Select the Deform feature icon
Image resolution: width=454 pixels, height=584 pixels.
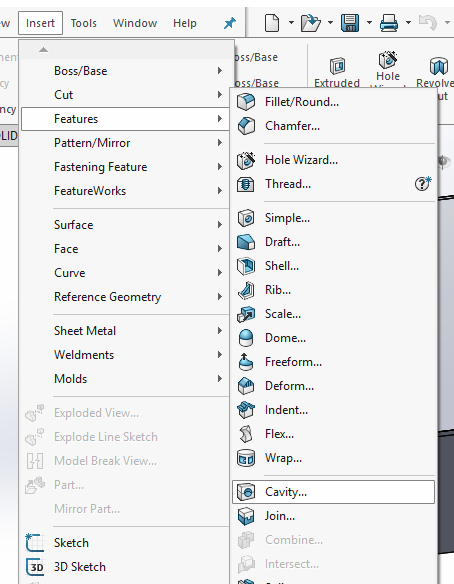pyautogui.click(x=246, y=386)
